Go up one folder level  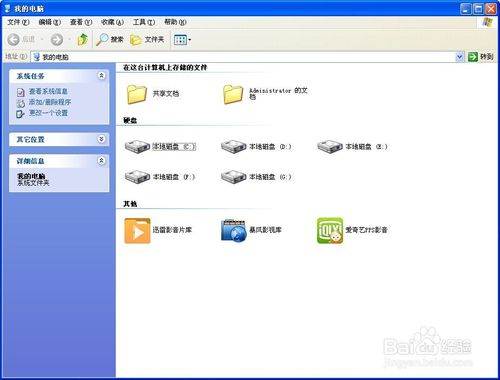82,39
